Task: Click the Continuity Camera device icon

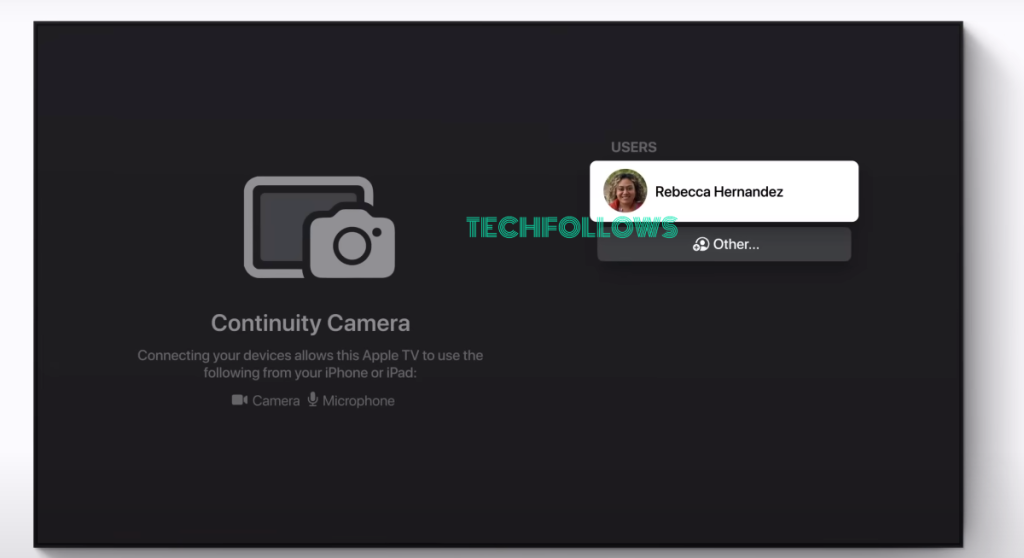Action: point(319,227)
